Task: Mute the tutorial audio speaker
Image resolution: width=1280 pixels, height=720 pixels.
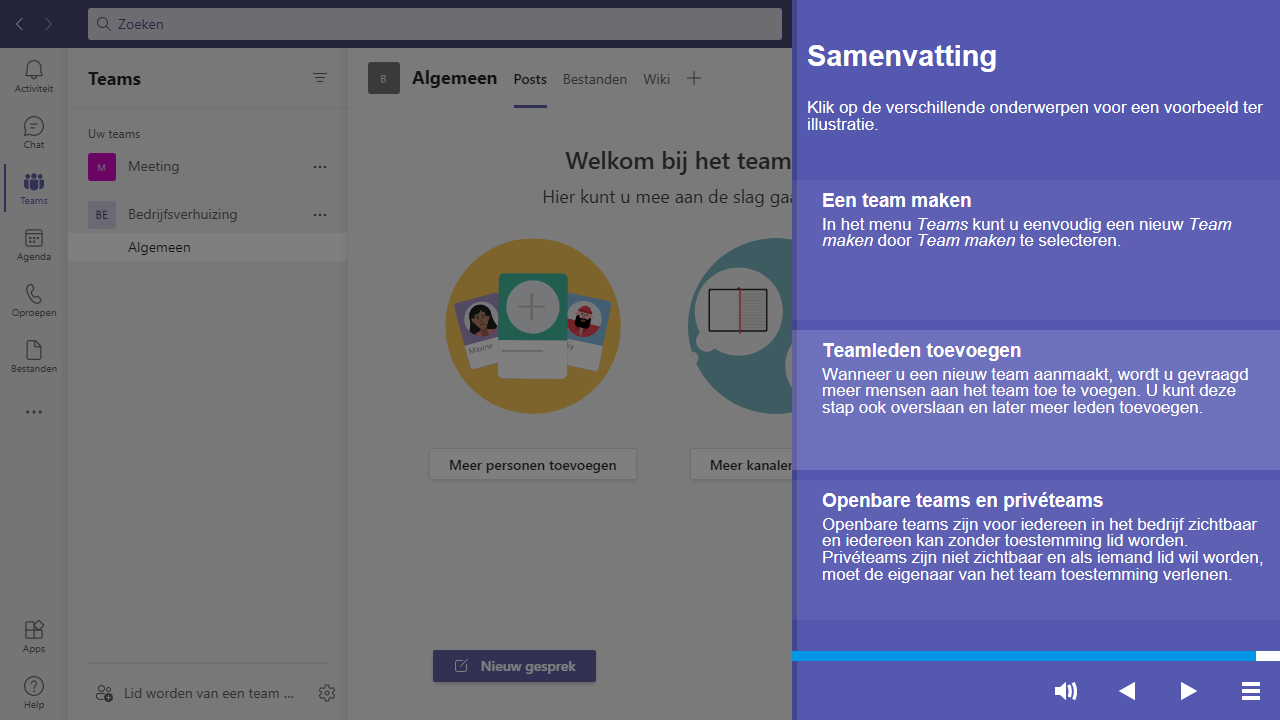Action: pyautogui.click(x=1066, y=691)
